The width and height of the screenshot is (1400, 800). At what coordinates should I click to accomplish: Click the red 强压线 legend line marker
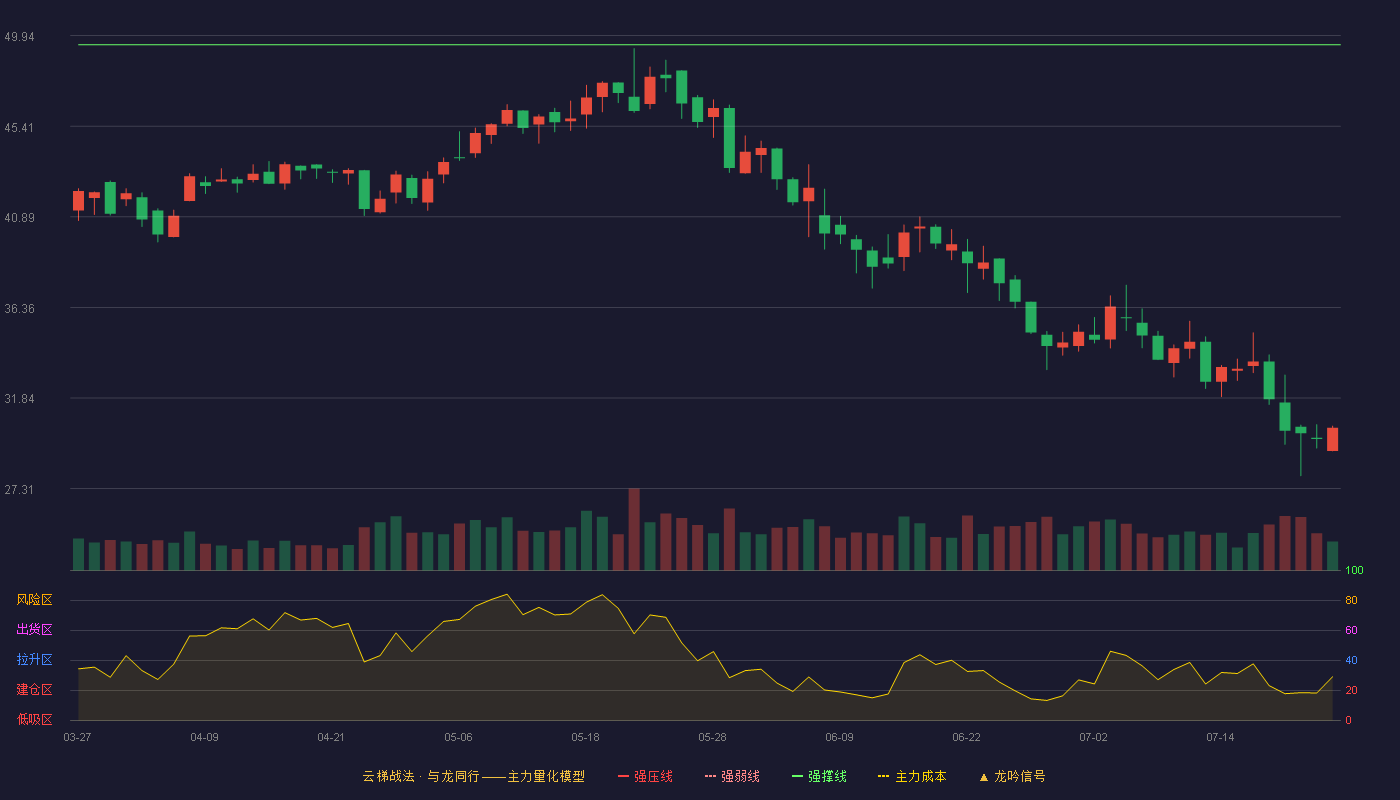coord(623,776)
